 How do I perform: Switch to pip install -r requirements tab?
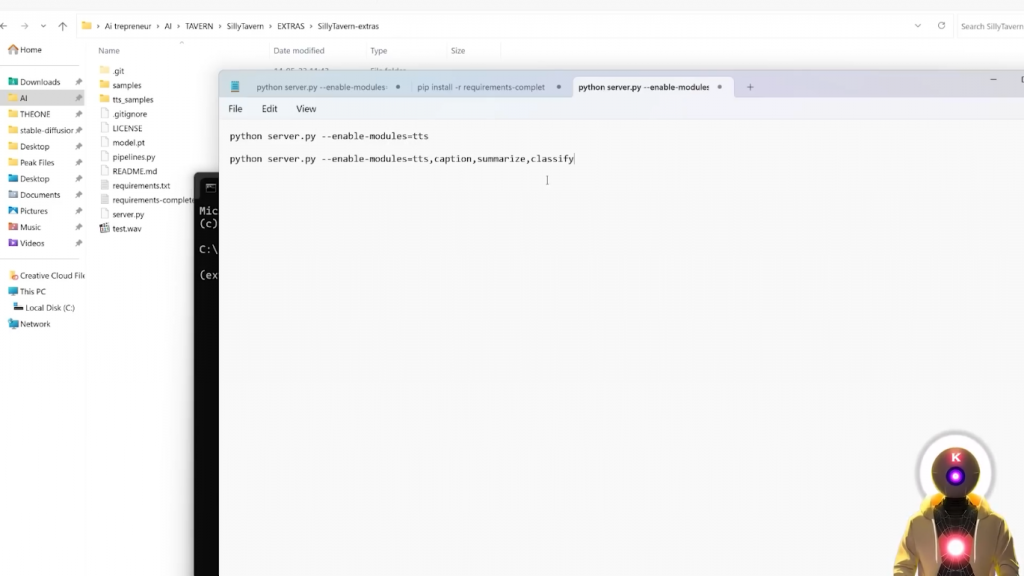point(481,87)
